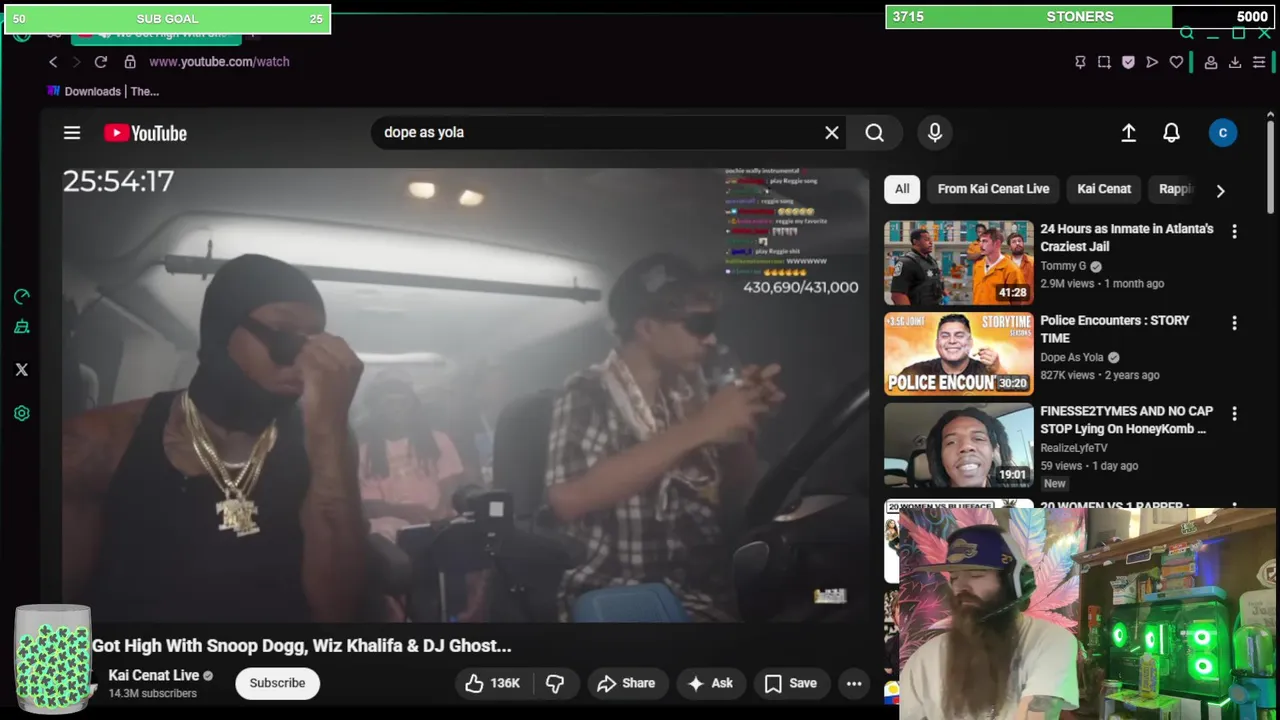Subscribe to Kai Cenat Live

tap(277, 683)
